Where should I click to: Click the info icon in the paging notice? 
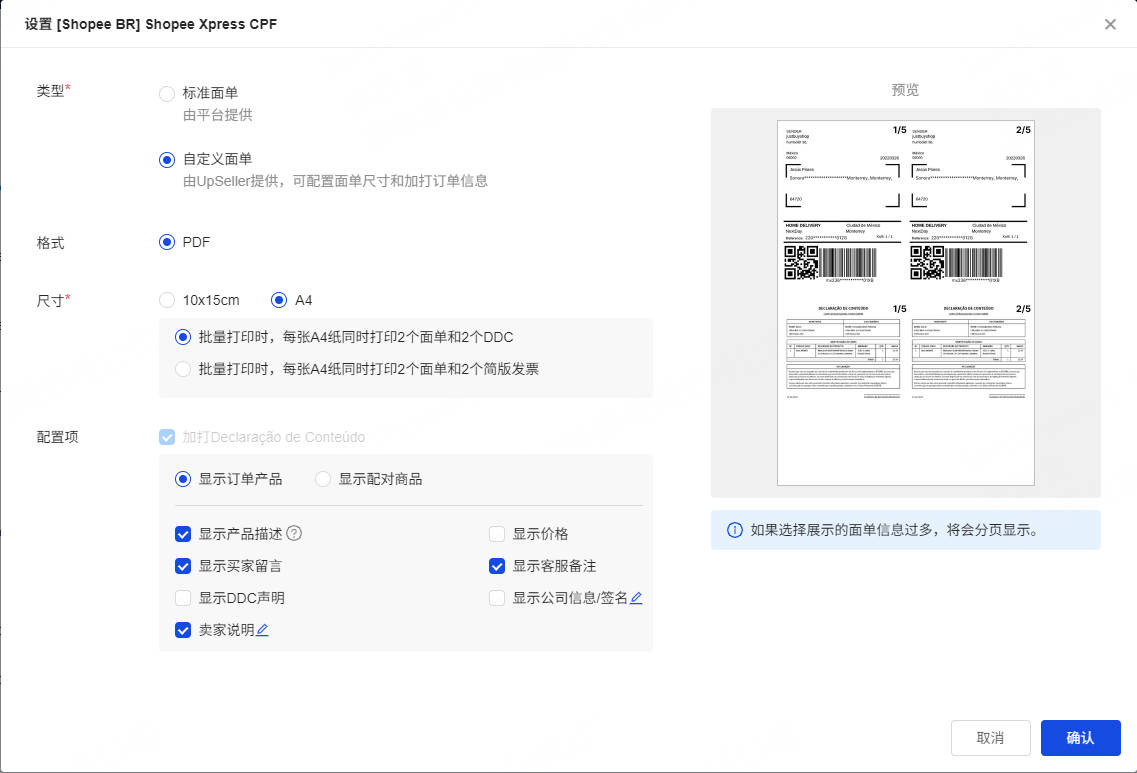click(735, 530)
